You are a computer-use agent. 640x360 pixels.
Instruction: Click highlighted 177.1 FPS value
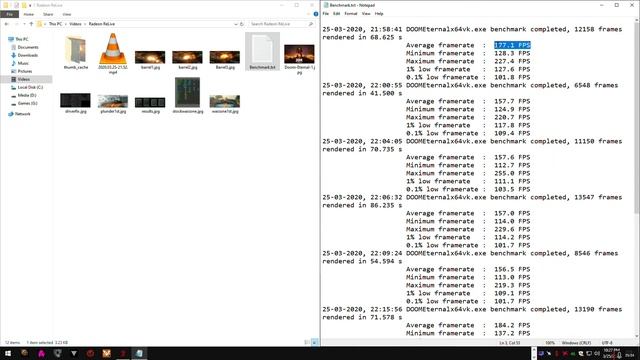[x=512, y=45]
